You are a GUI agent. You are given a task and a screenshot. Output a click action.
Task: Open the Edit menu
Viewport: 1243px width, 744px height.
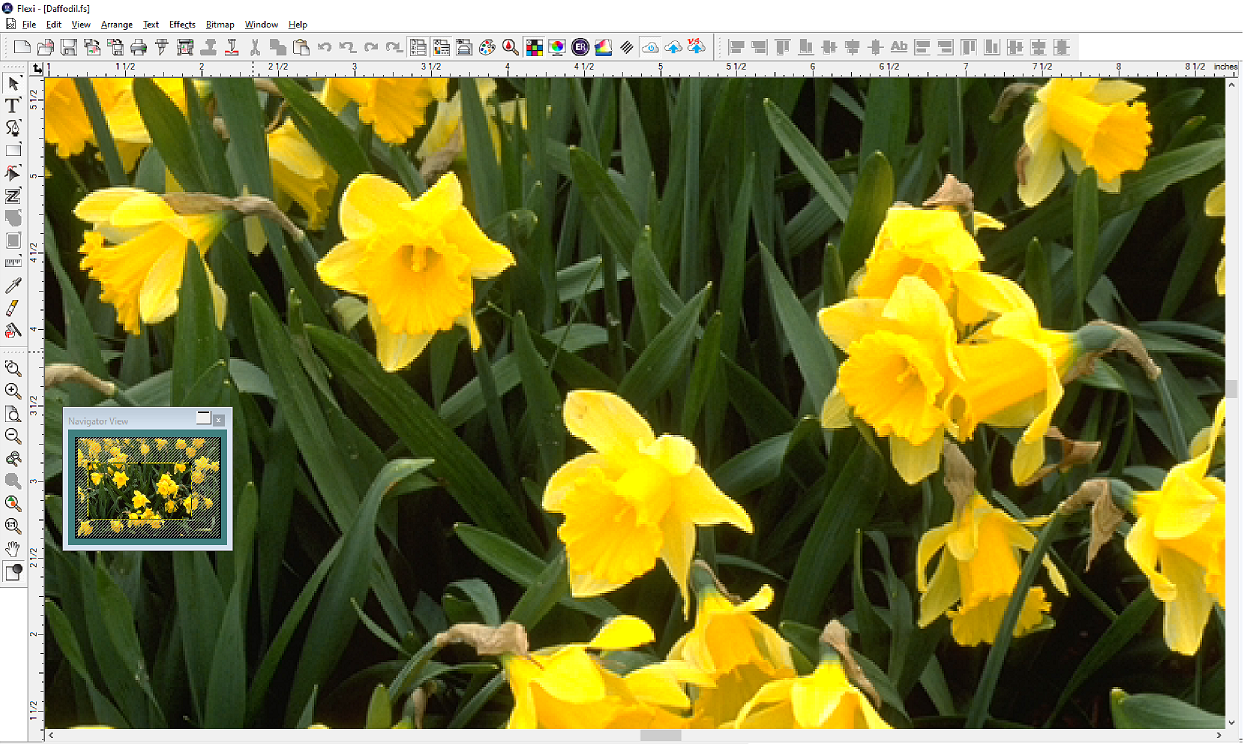point(53,24)
